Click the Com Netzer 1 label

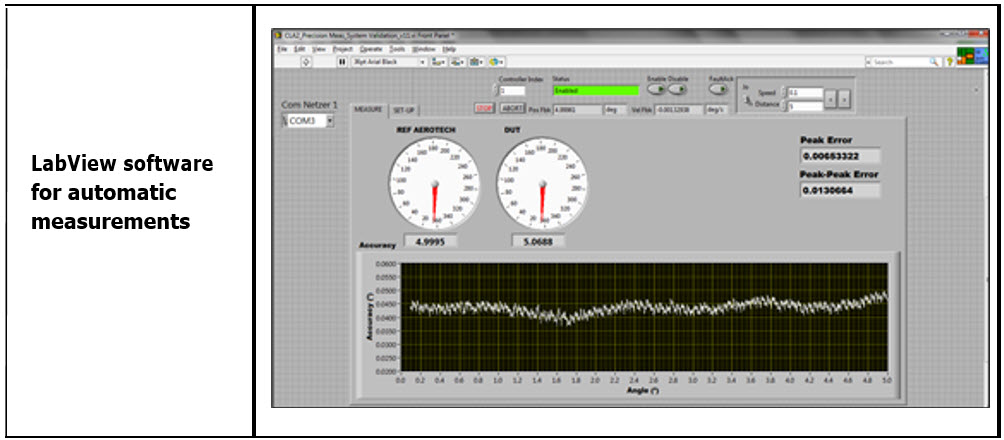(309, 105)
